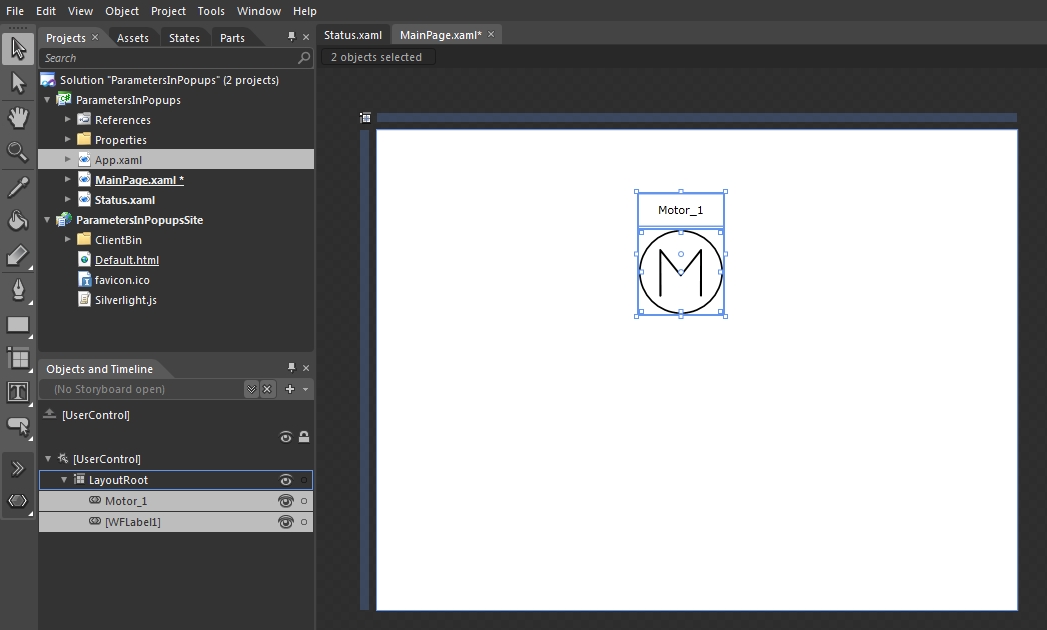This screenshot has height=630, width=1047.
Task: Open the Object menu
Action: [x=122, y=11]
